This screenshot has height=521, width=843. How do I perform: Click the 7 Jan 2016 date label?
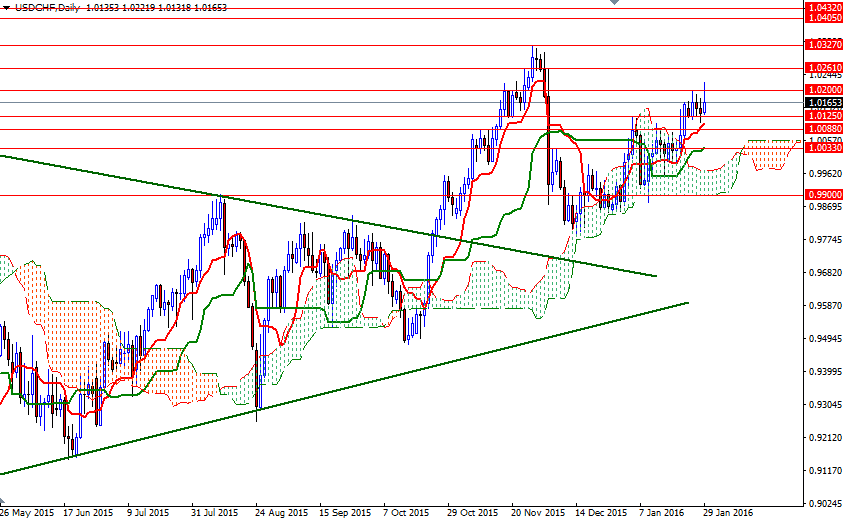(662, 512)
